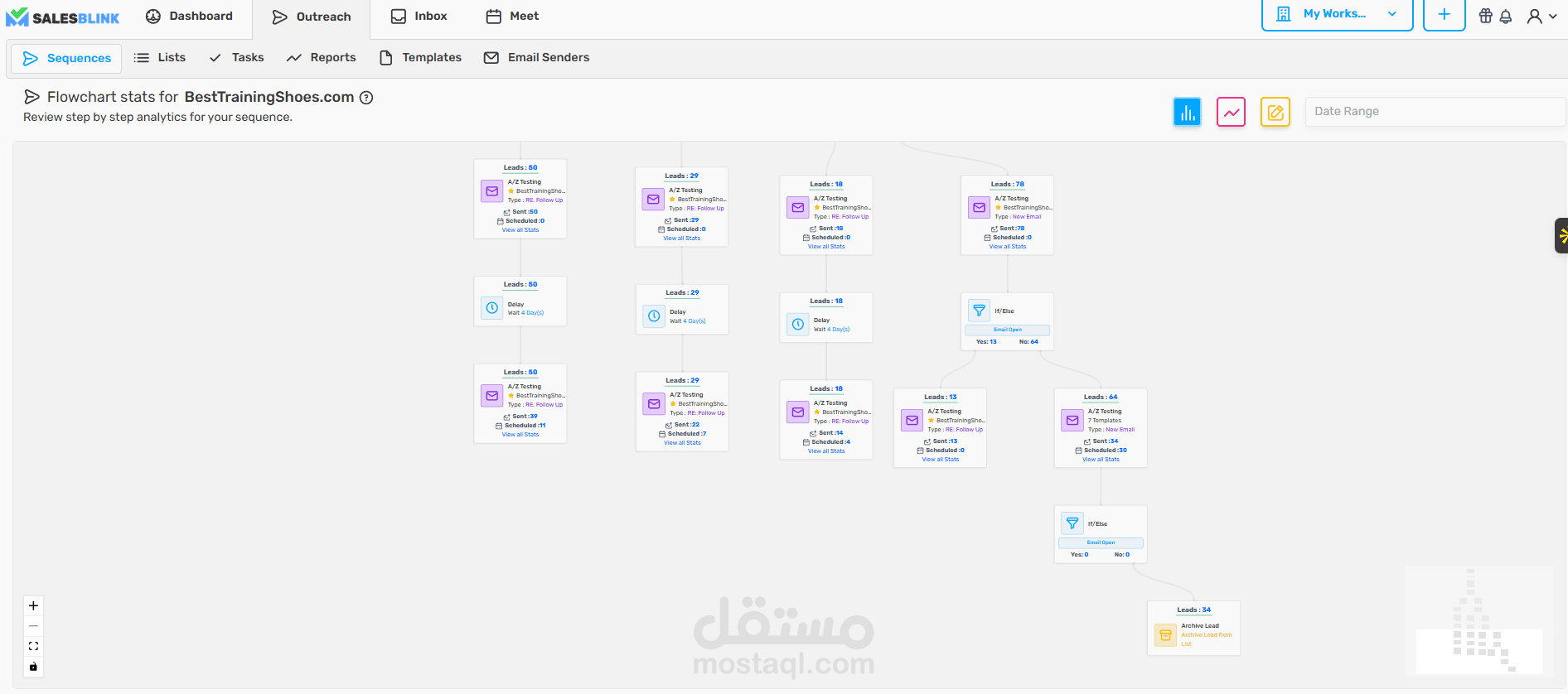
Task: Open the Lists section
Action: [160, 58]
